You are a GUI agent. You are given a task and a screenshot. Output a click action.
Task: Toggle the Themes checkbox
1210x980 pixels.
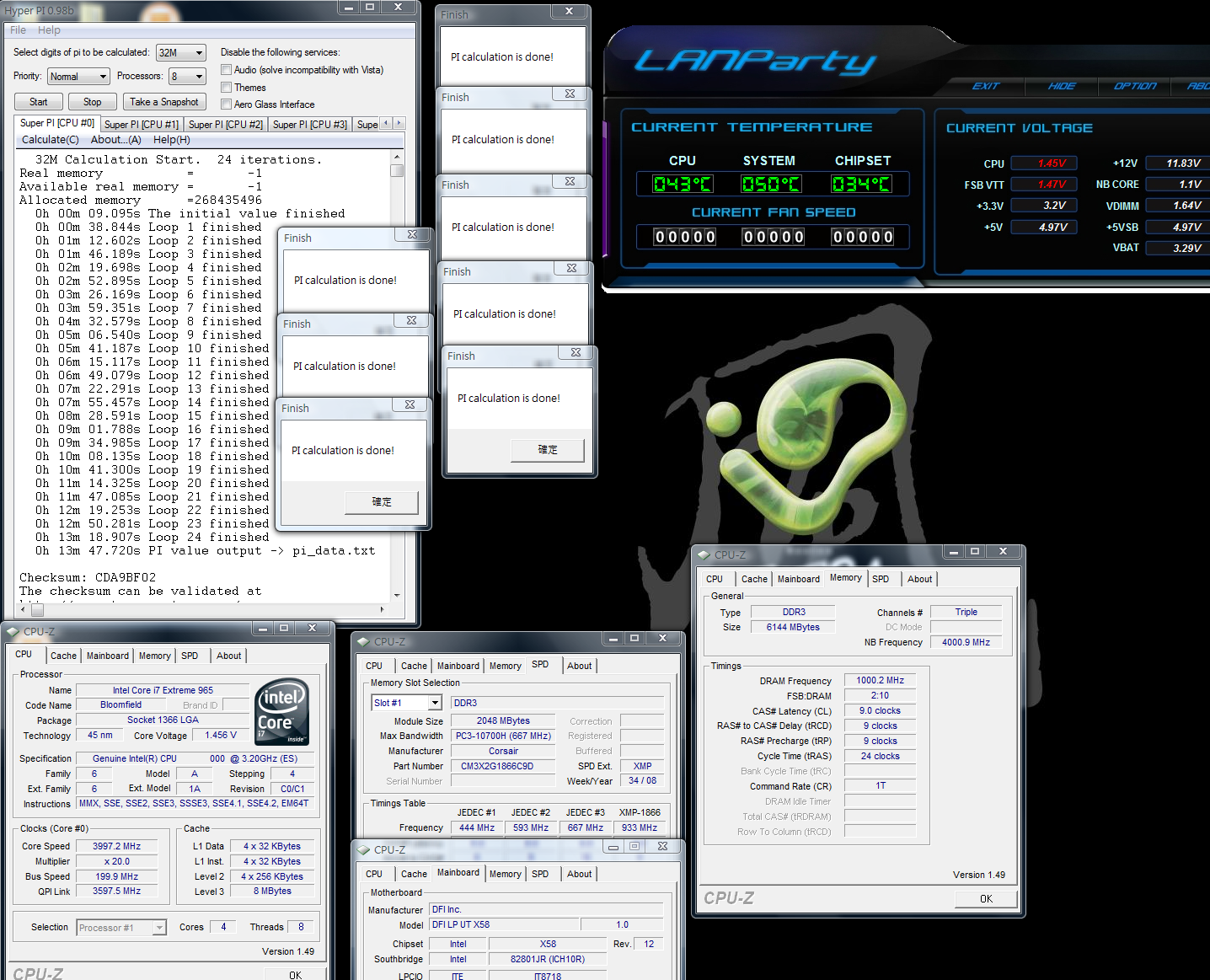coord(226,88)
